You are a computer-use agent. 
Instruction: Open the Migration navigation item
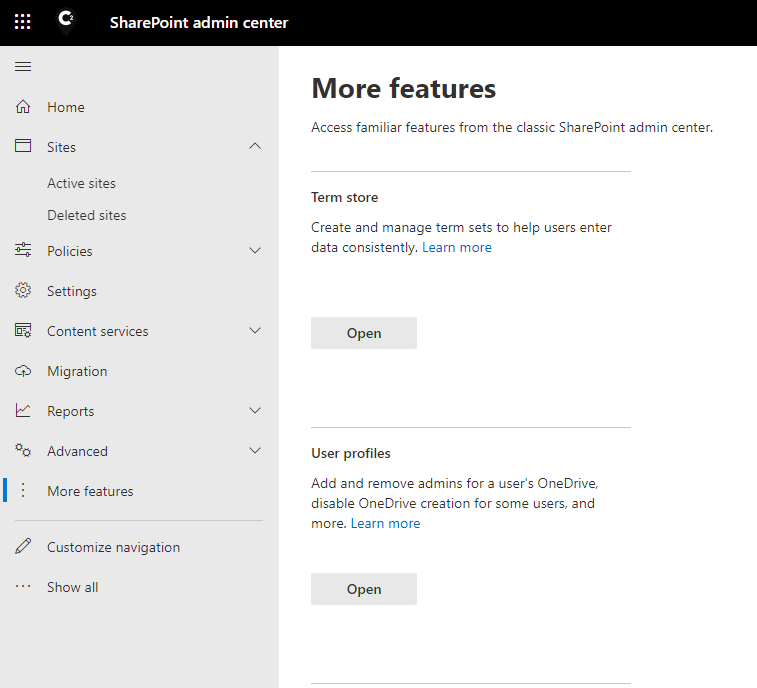pos(77,371)
